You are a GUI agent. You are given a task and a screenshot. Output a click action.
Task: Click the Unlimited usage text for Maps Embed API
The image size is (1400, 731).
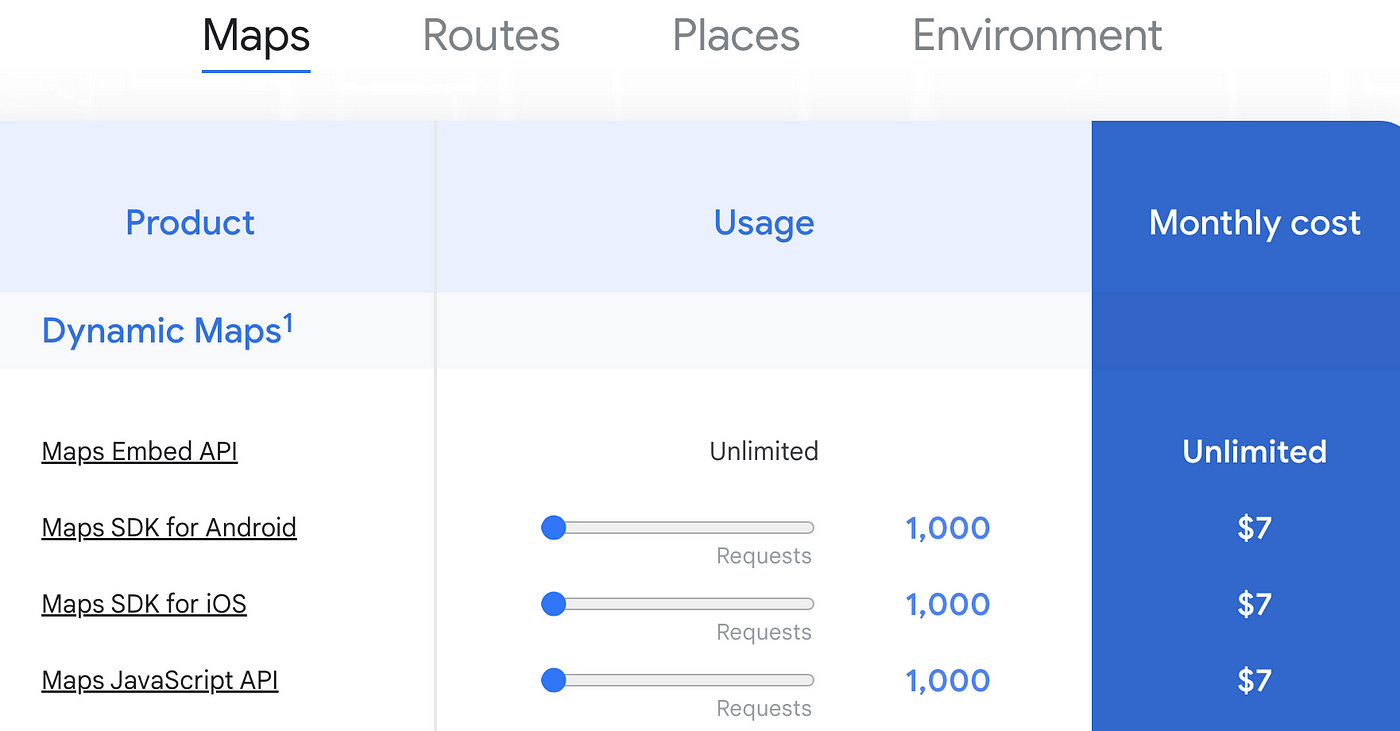point(764,451)
